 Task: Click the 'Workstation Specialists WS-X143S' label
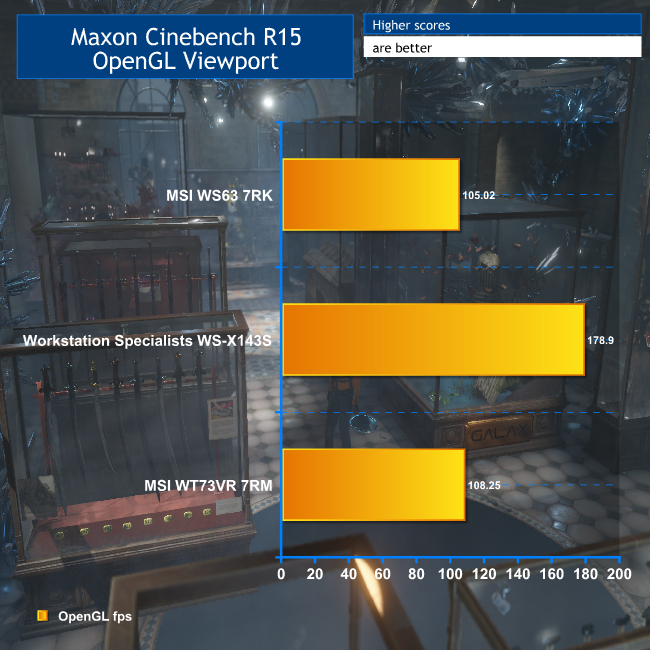pos(147,340)
